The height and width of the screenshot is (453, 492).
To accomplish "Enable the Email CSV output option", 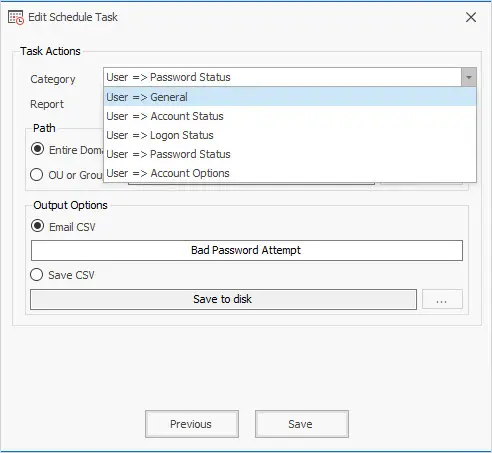I will [37, 226].
